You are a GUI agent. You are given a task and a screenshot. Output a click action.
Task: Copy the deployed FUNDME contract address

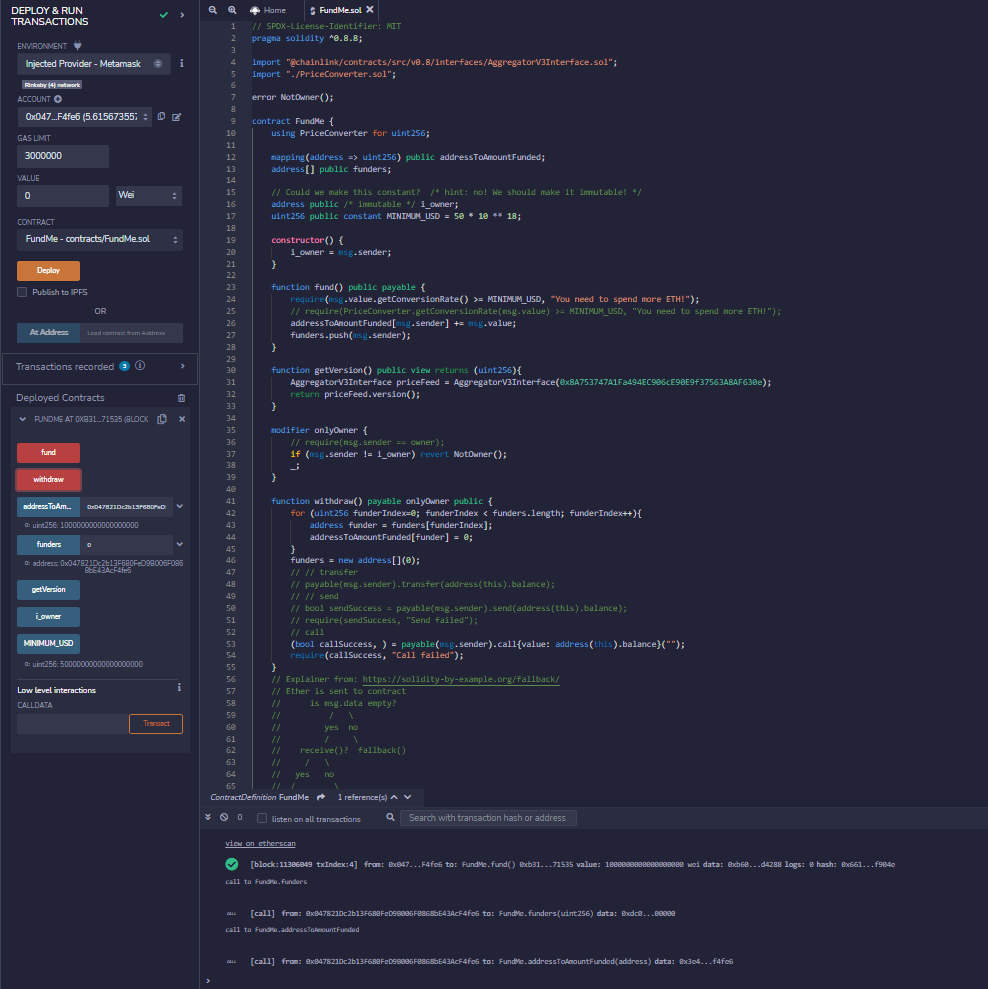coord(162,419)
